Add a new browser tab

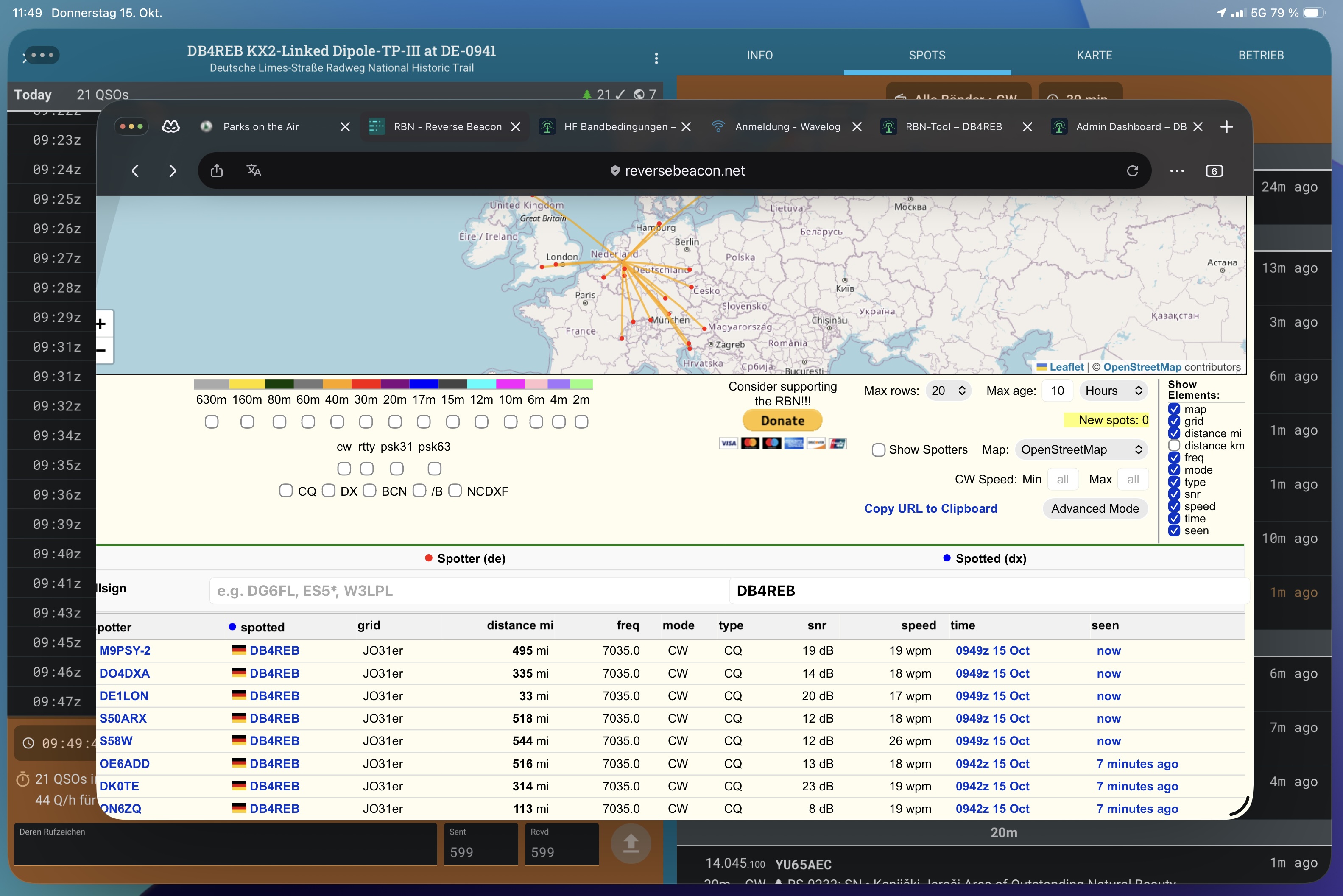coord(1226,127)
